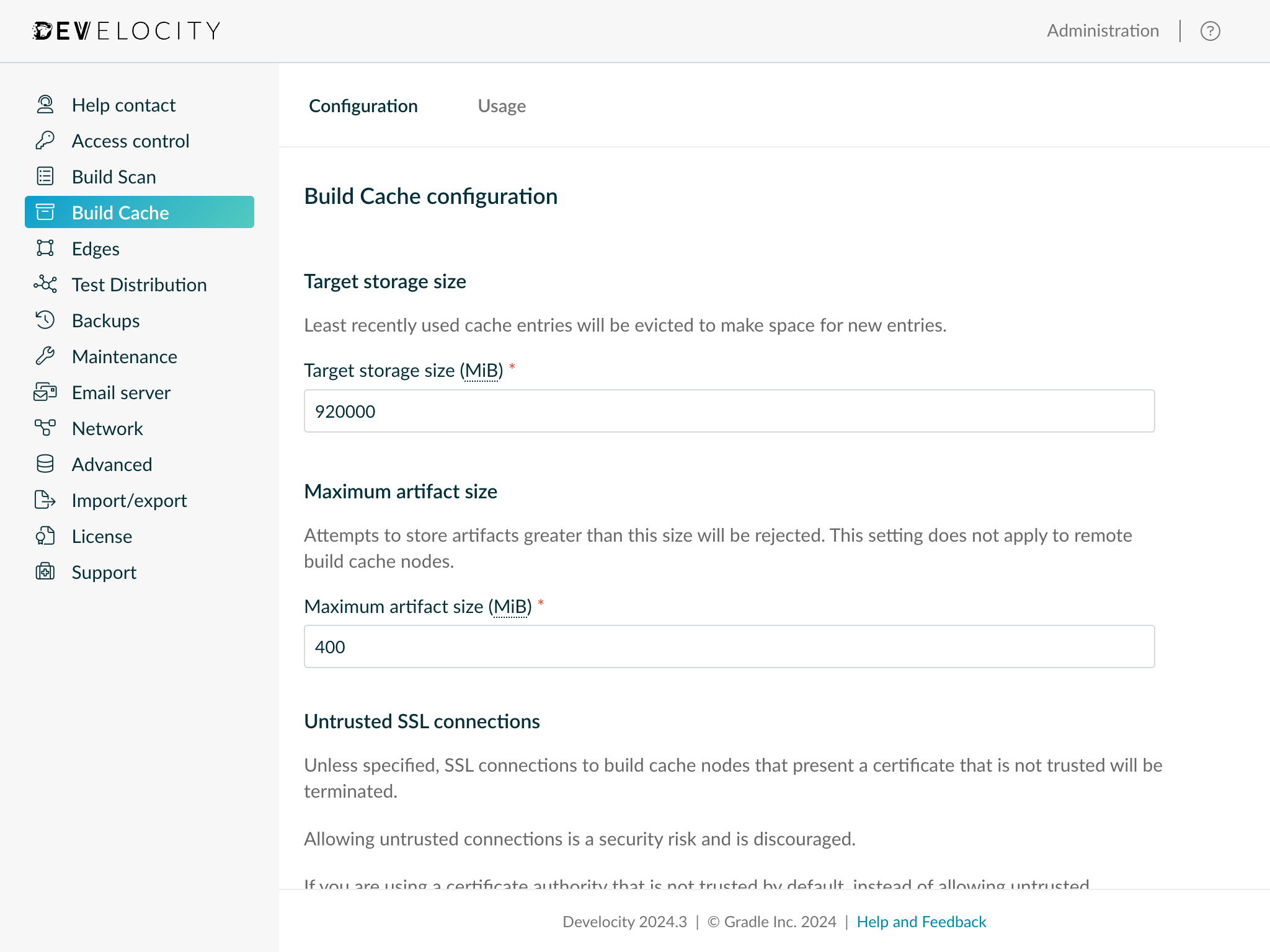Select the Edges sidebar item

(x=95, y=249)
